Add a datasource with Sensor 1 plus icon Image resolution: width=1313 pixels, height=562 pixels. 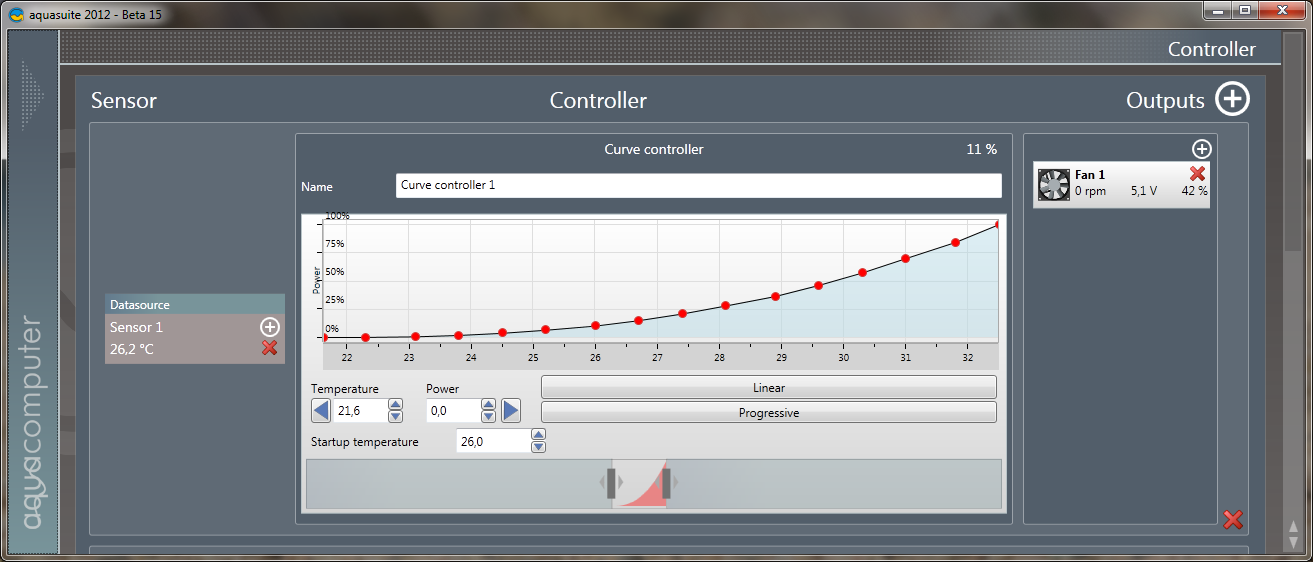[x=269, y=327]
